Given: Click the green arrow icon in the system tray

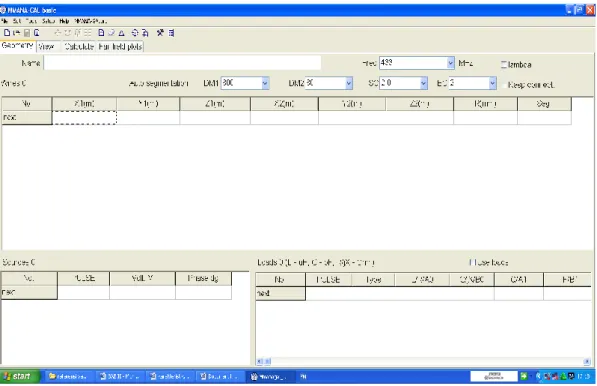Looking at the screenshot, I should [x=524, y=376].
